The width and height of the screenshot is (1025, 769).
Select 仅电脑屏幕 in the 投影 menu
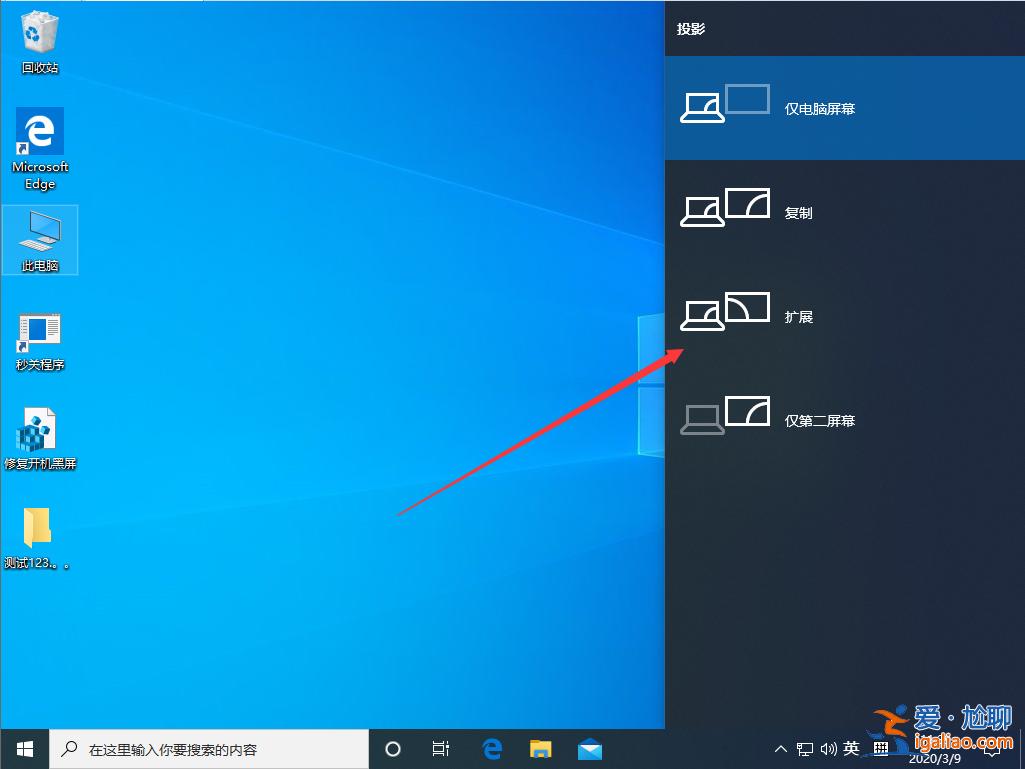pyautogui.click(x=845, y=108)
